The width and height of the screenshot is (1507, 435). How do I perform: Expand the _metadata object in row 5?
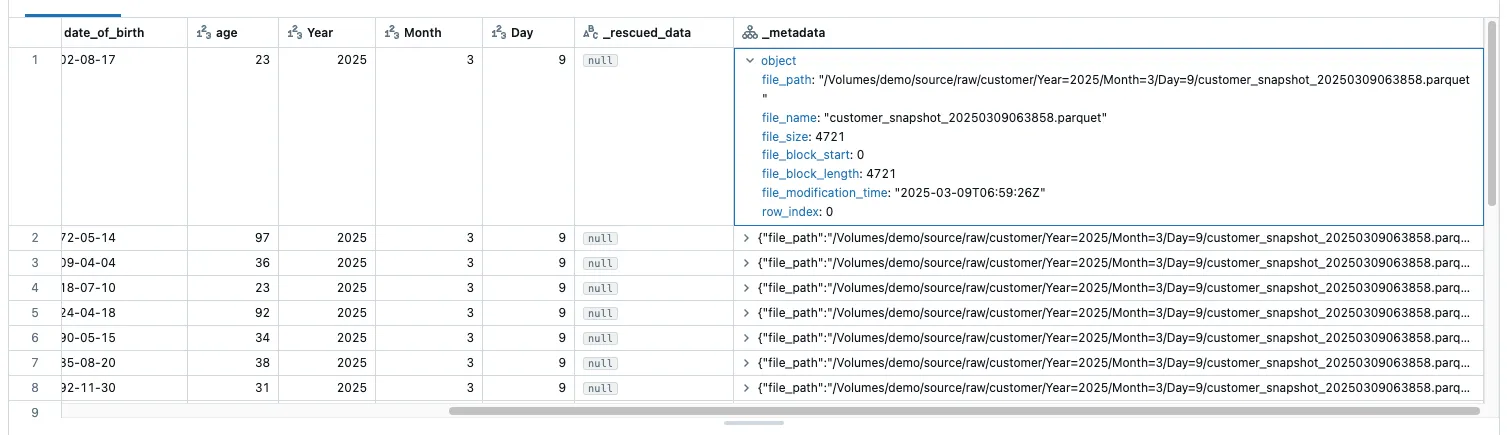click(x=746, y=313)
